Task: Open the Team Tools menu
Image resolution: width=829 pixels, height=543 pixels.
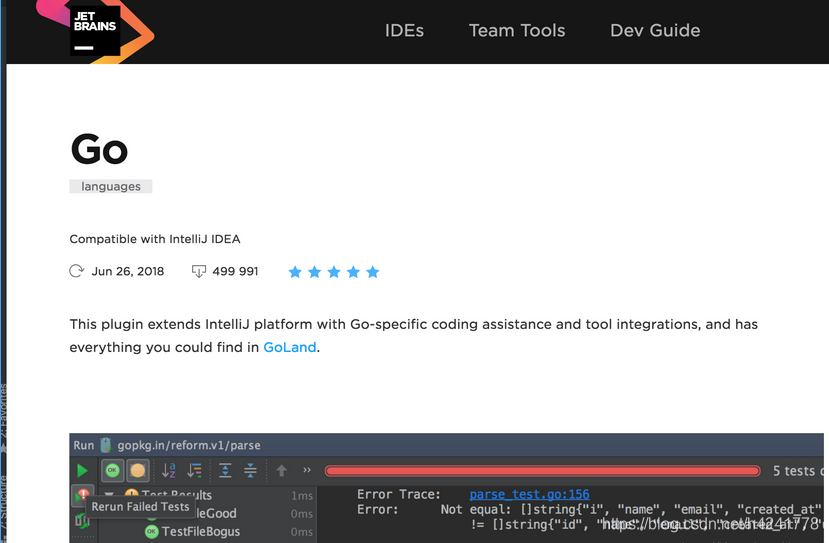Action: click(x=517, y=31)
